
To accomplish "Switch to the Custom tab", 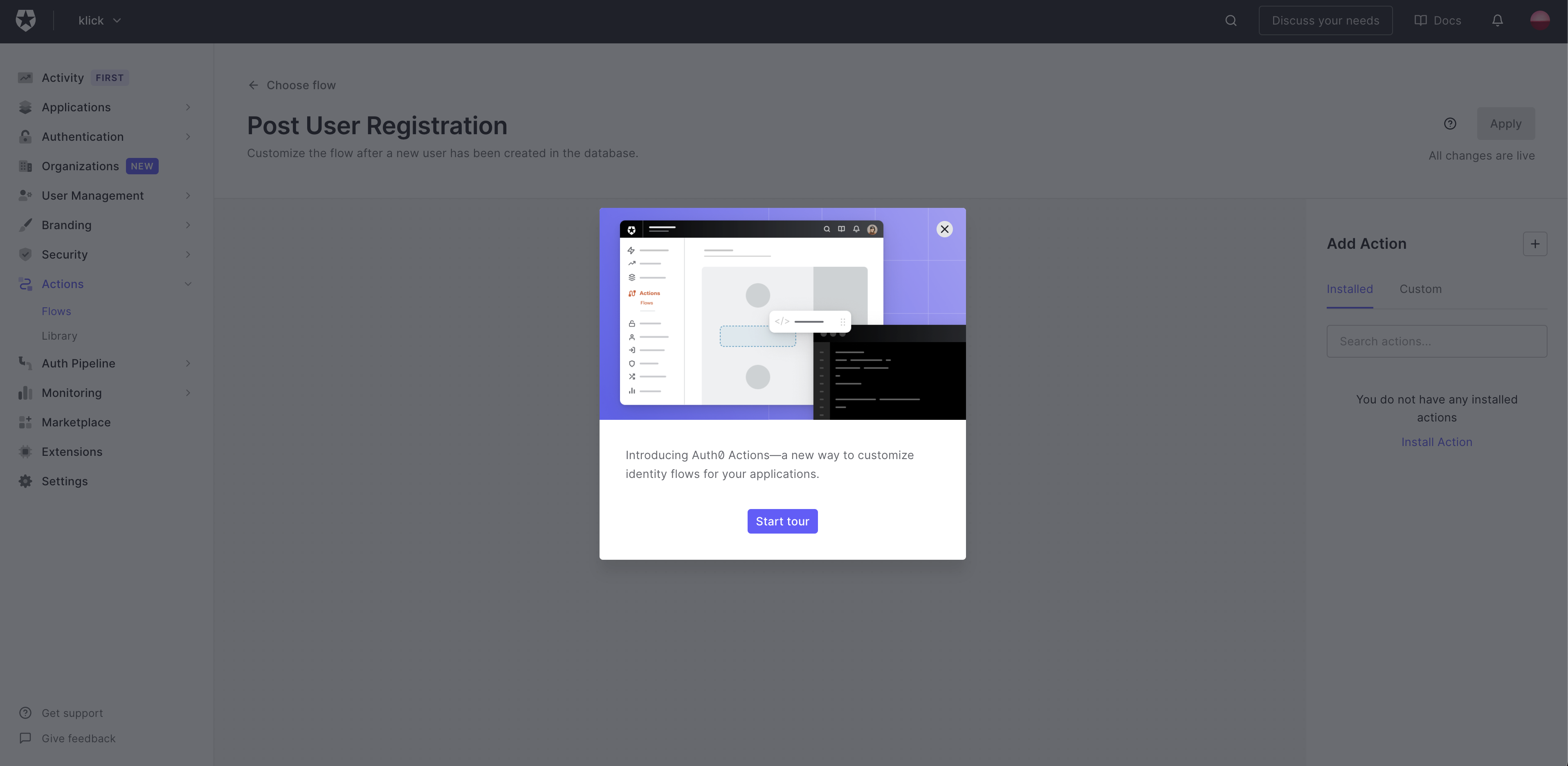I will [x=1420, y=289].
